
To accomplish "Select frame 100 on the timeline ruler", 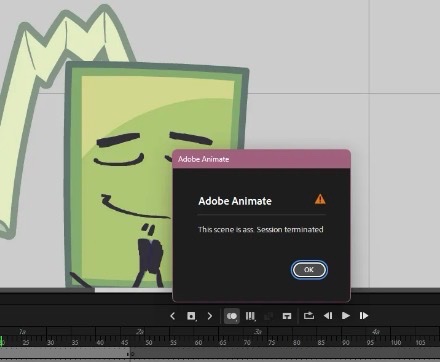I will [396, 342].
